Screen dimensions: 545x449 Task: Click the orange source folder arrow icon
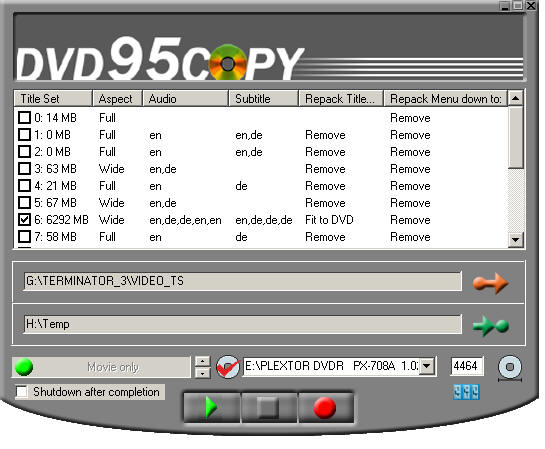[490, 283]
